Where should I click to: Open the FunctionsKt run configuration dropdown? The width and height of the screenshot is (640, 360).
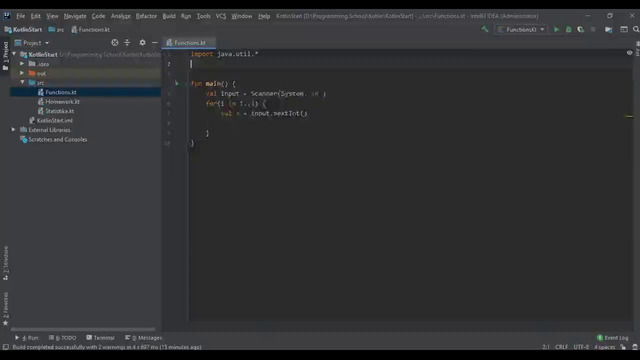click(x=521, y=29)
